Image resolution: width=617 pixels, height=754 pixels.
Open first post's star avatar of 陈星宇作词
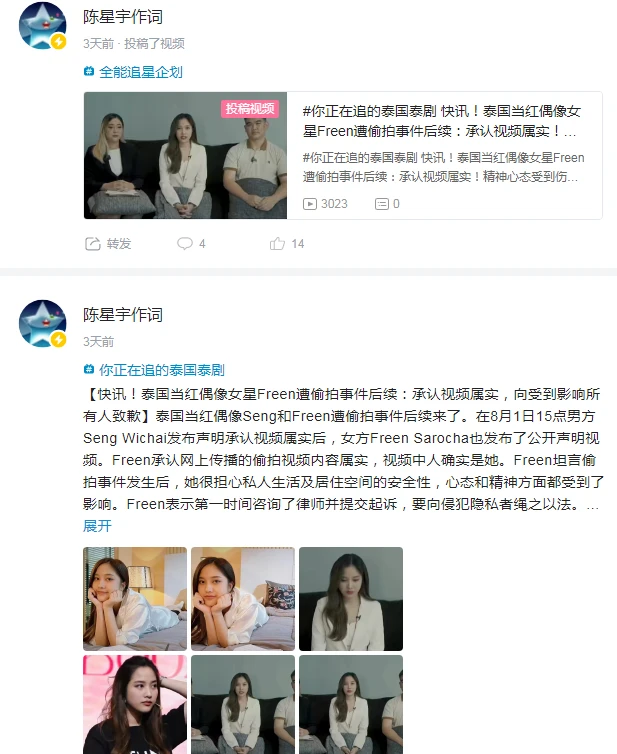(42, 26)
